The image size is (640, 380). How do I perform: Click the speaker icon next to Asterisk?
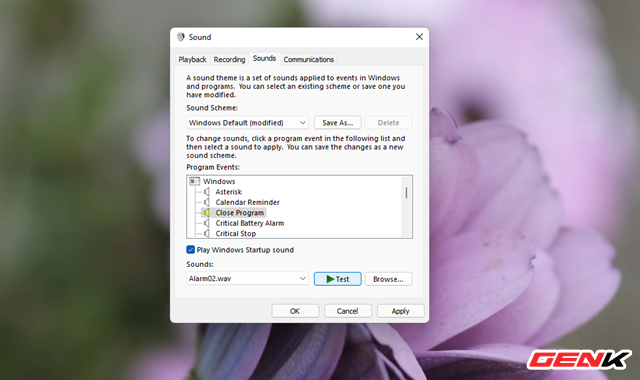coord(207,192)
